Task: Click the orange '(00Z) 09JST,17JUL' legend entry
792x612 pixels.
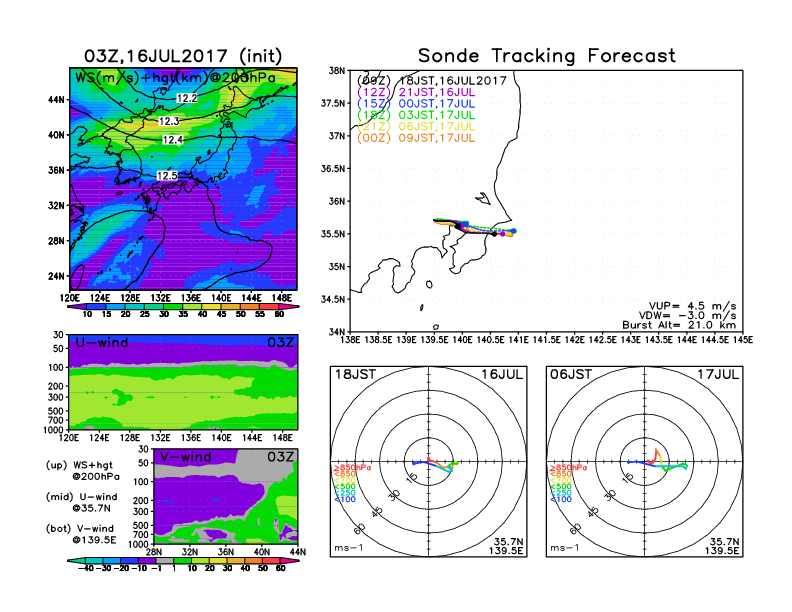Action: (416, 138)
